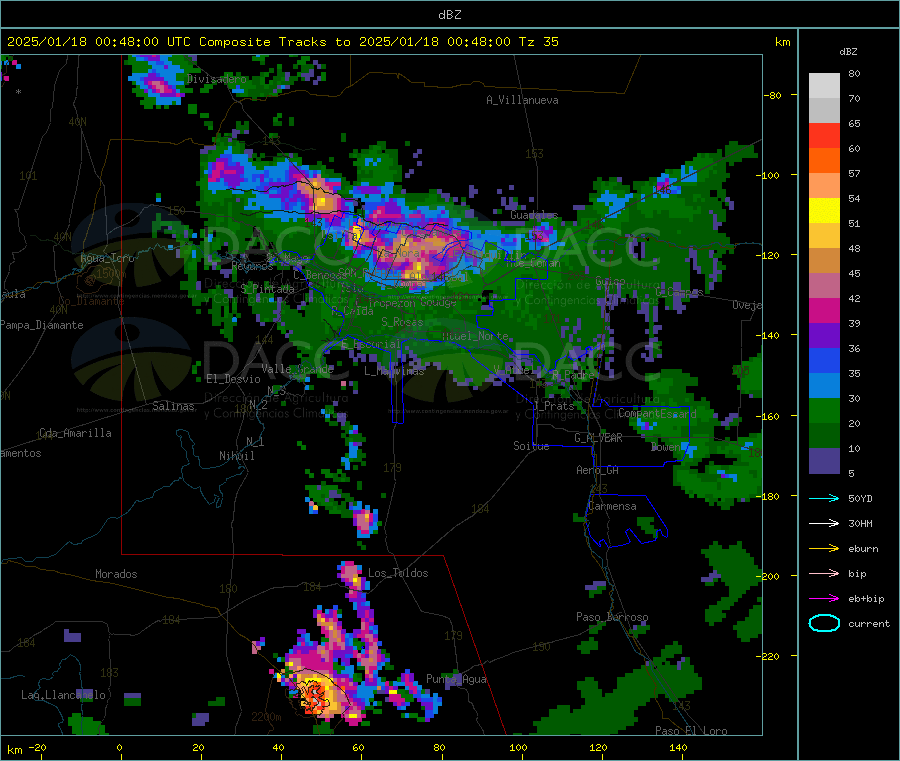Pick the dark orange 57-60 dBZ swatch

(824, 161)
